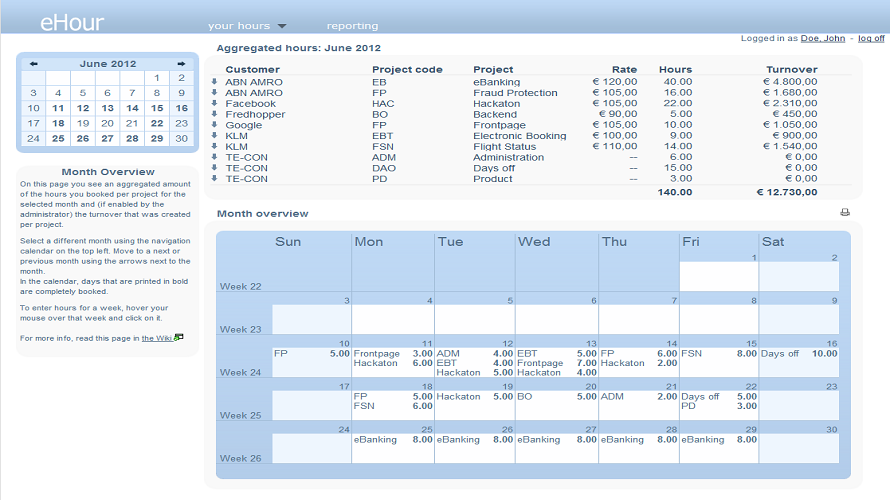Select June 30 in the small calendar
890x500 pixels.
(182, 139)
